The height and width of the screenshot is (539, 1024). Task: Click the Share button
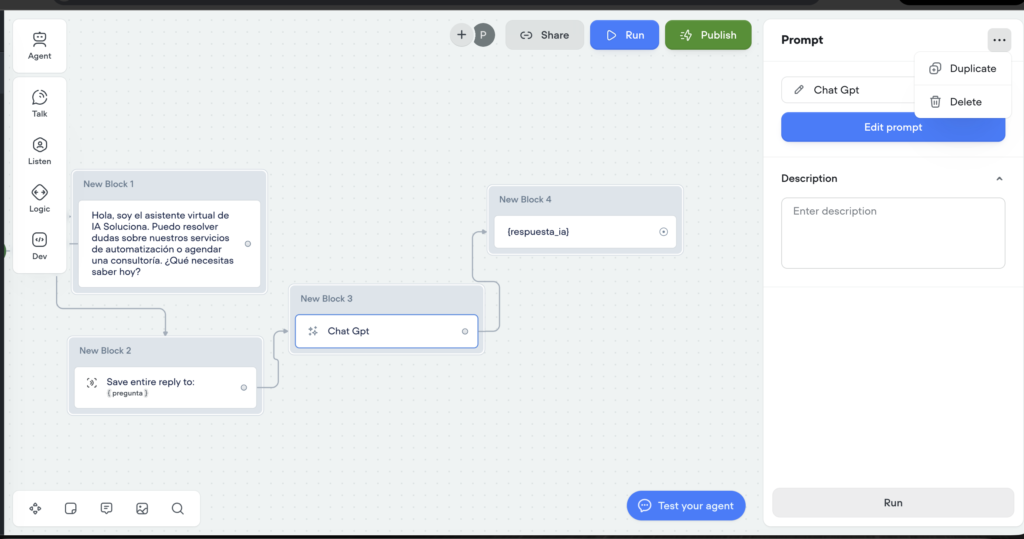(x=544, y=35)
